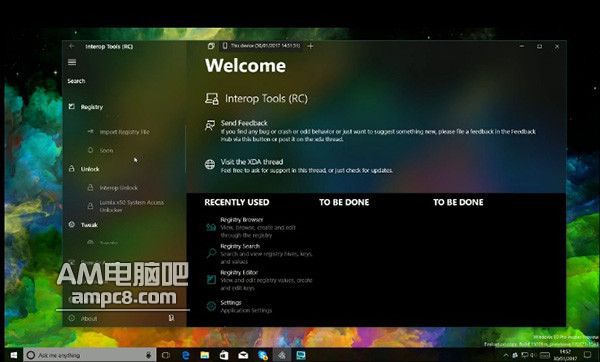Select the Search entry in the sidebar
Screen dimensions: 600x362
tap(77, 81)
